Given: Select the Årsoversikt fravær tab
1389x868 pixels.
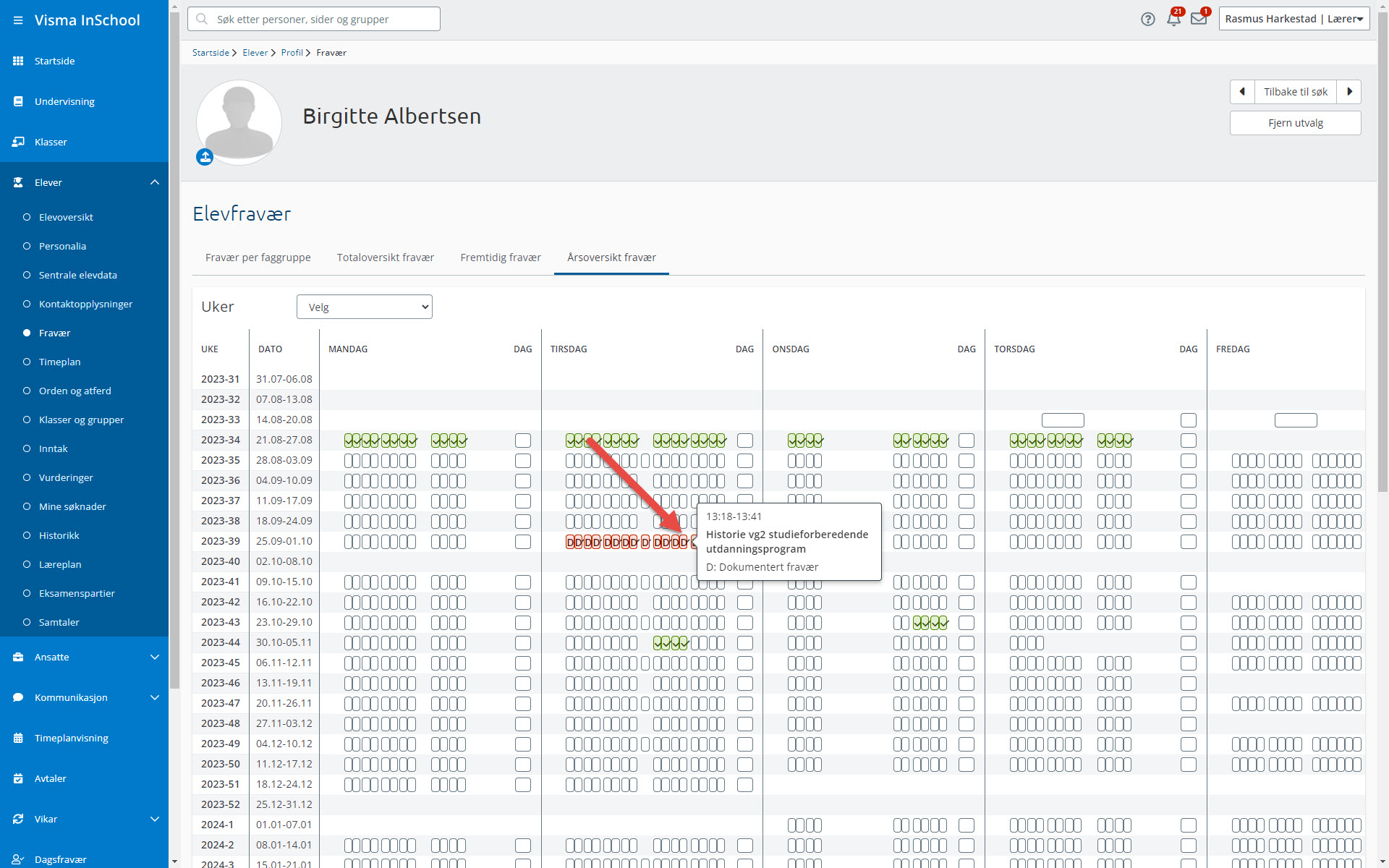Looking at the screenshot, I should (x=612, y=258).
